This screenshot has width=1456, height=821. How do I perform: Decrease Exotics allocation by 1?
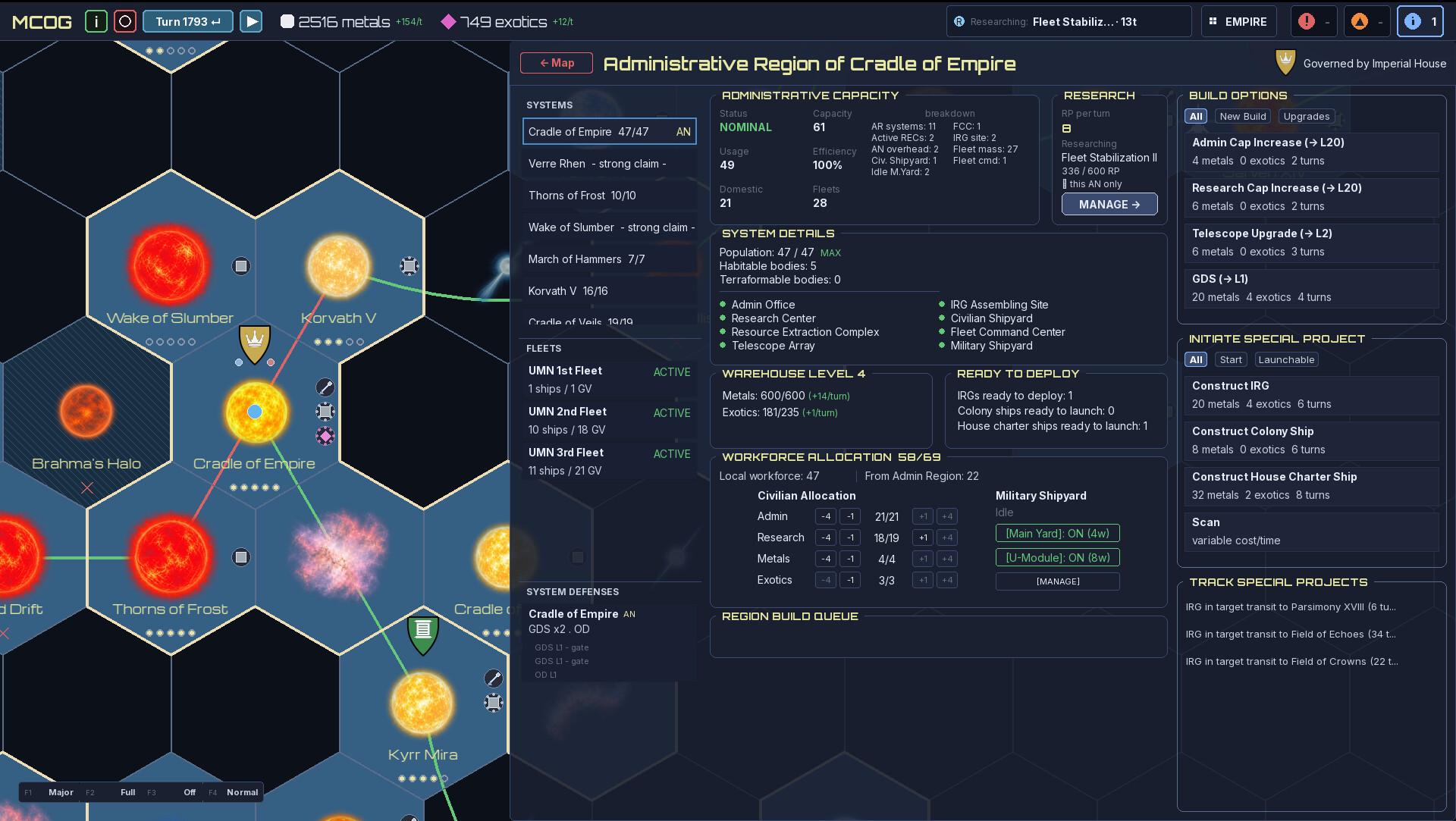850,581
